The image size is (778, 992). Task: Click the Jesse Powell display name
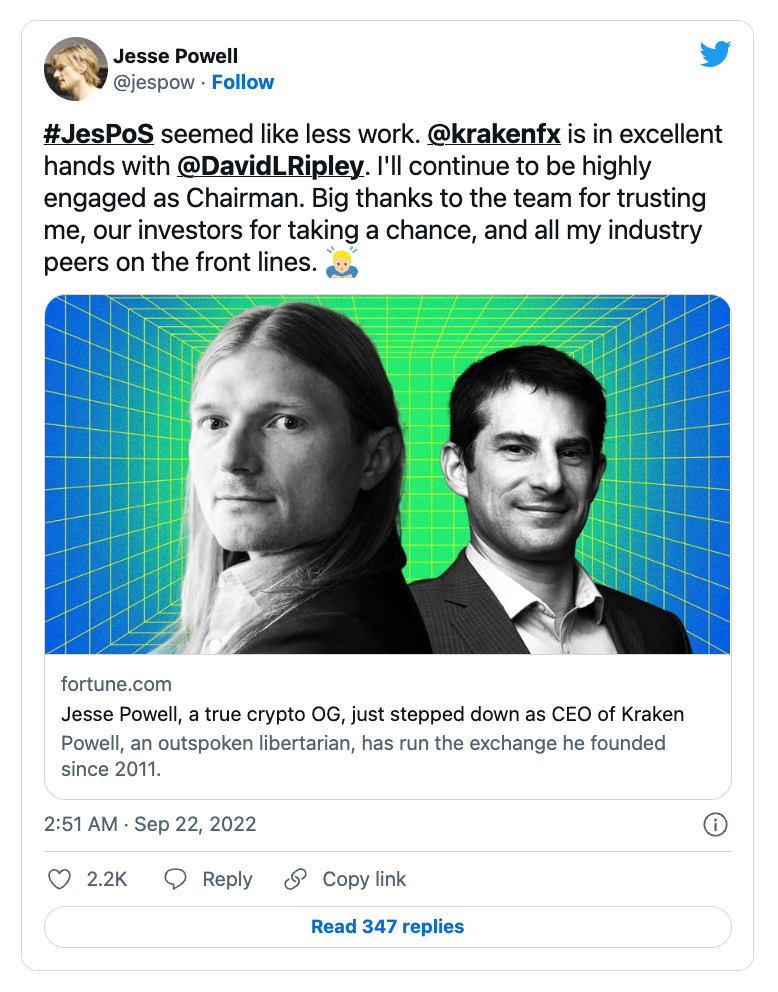tap(176, 56)
